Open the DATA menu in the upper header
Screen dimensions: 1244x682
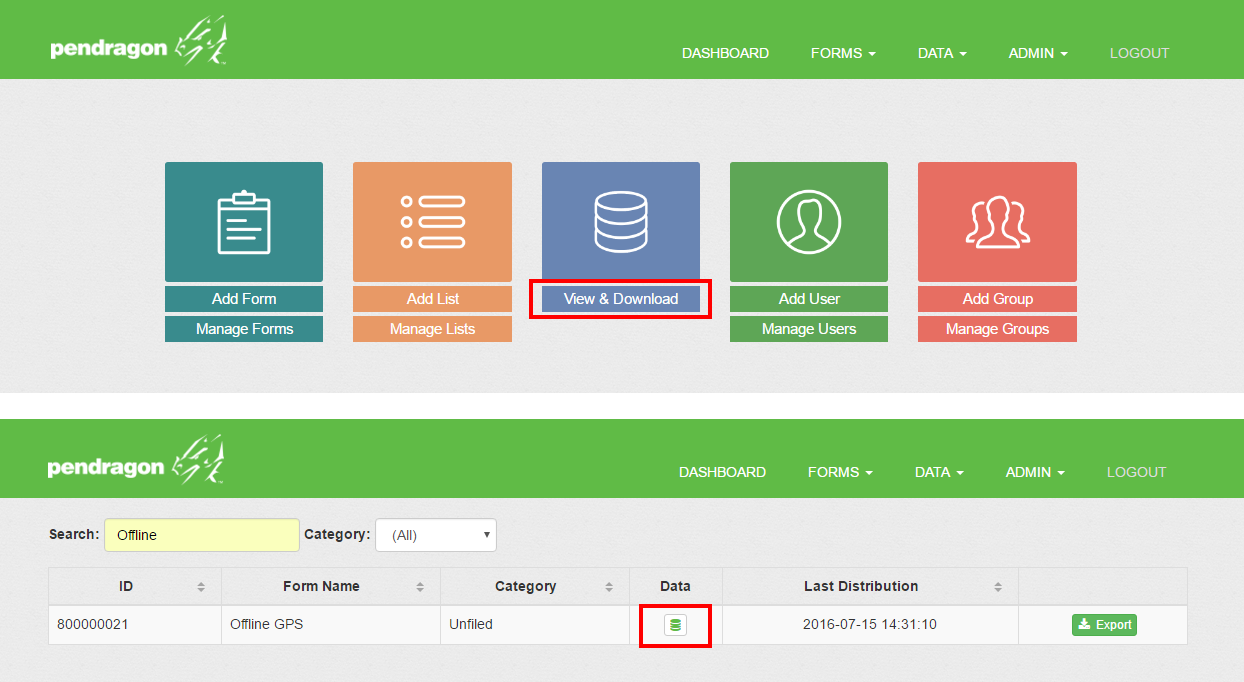tap(942, 53)
